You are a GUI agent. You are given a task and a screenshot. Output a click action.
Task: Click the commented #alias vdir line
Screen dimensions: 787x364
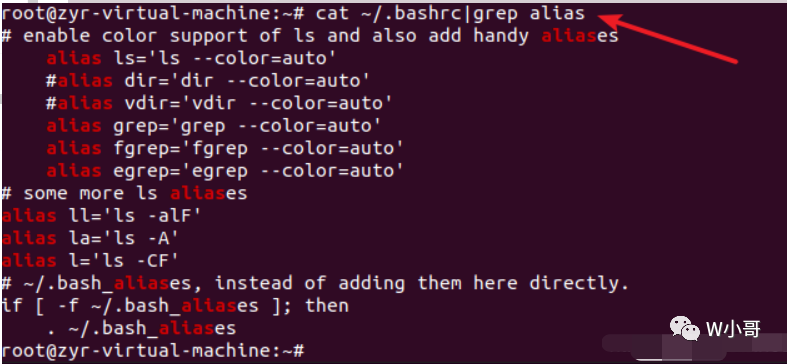coord(219,103)
